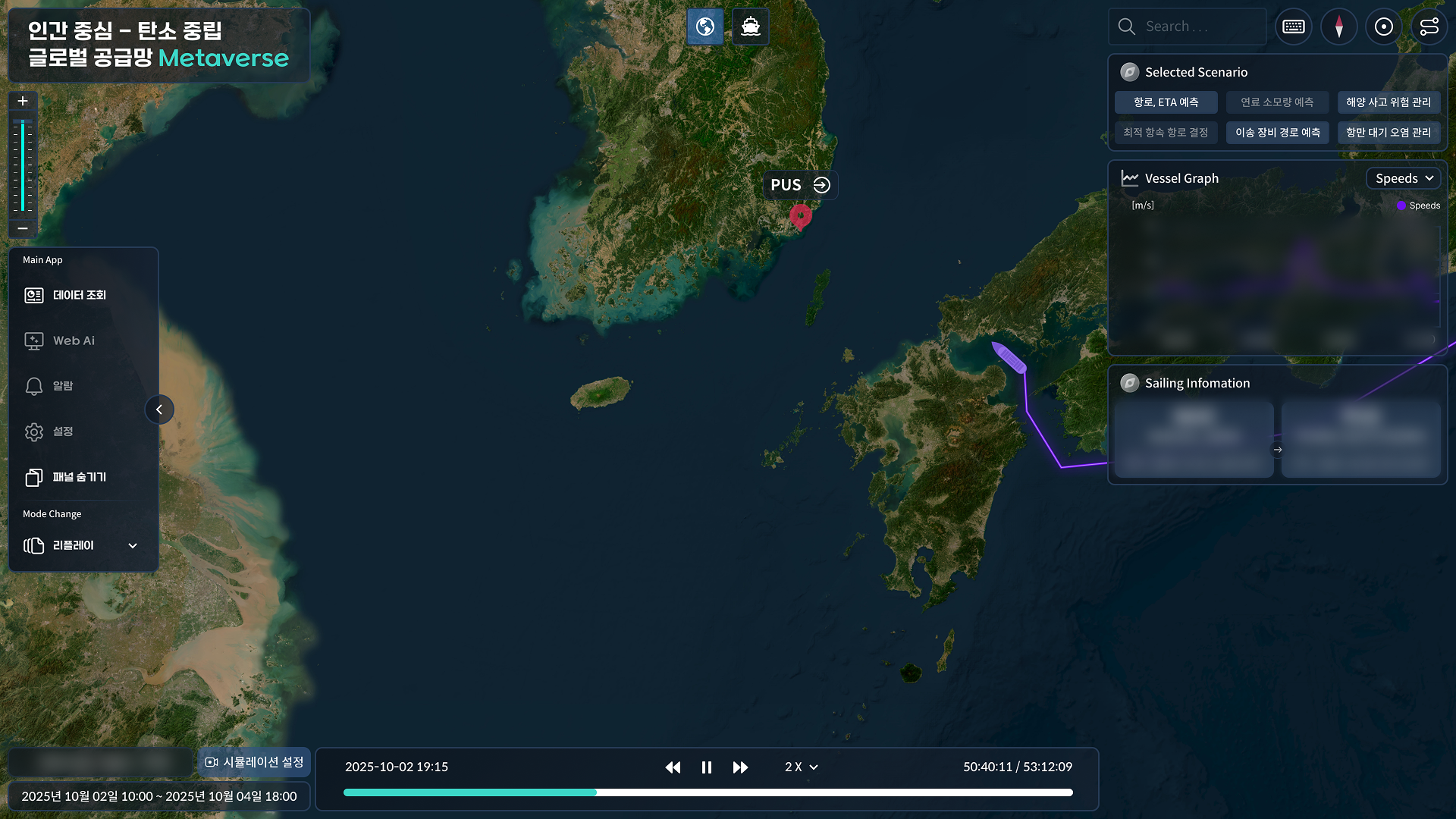Click the search magnifier icon

pyautogui.click(x=1127, y=27)
